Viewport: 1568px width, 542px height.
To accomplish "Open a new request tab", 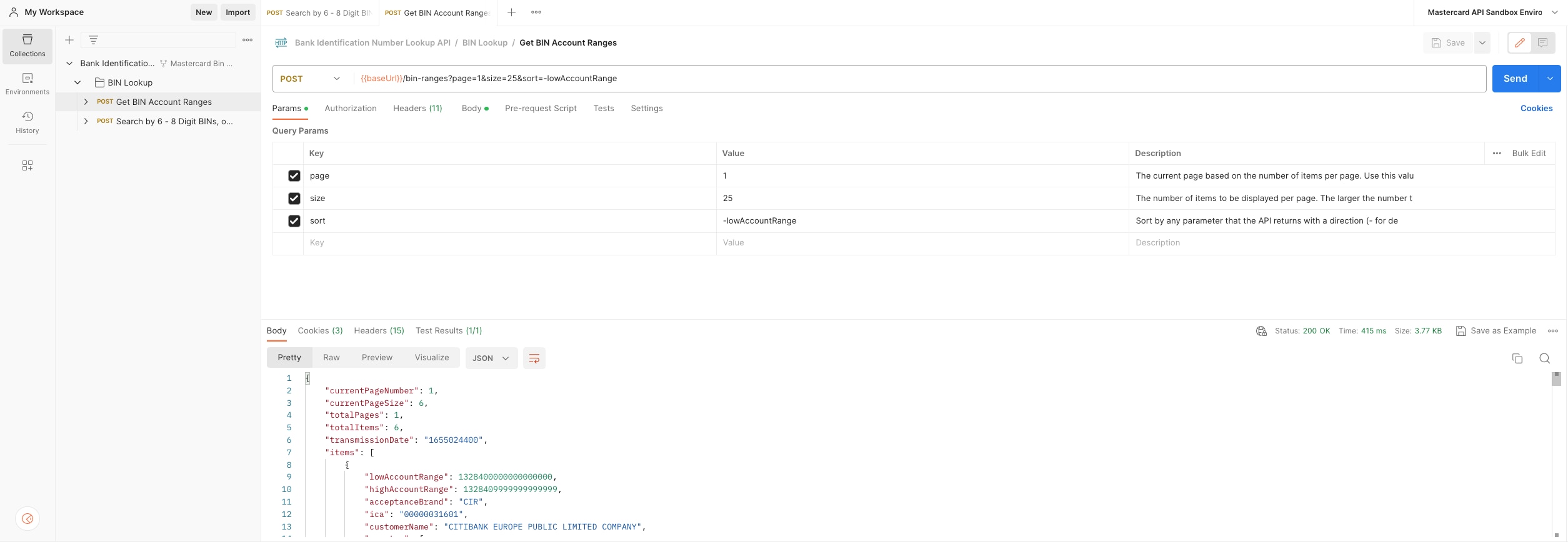I will tap(511, 12).
